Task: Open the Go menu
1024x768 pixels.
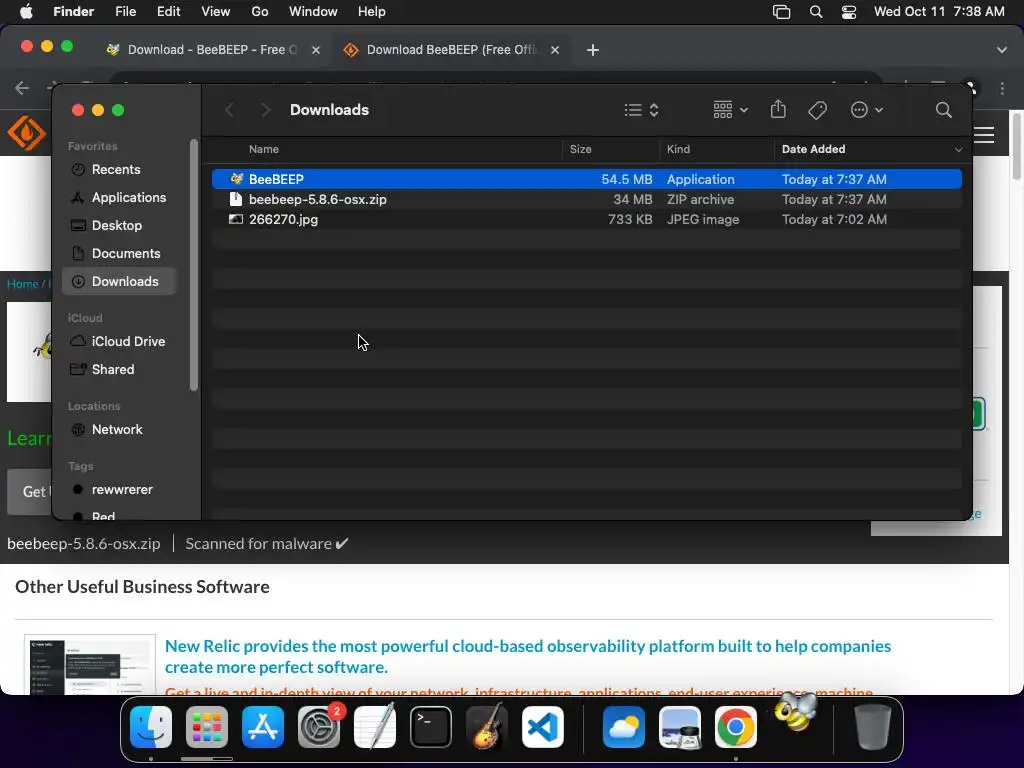Action: click(x=260, y=12)
